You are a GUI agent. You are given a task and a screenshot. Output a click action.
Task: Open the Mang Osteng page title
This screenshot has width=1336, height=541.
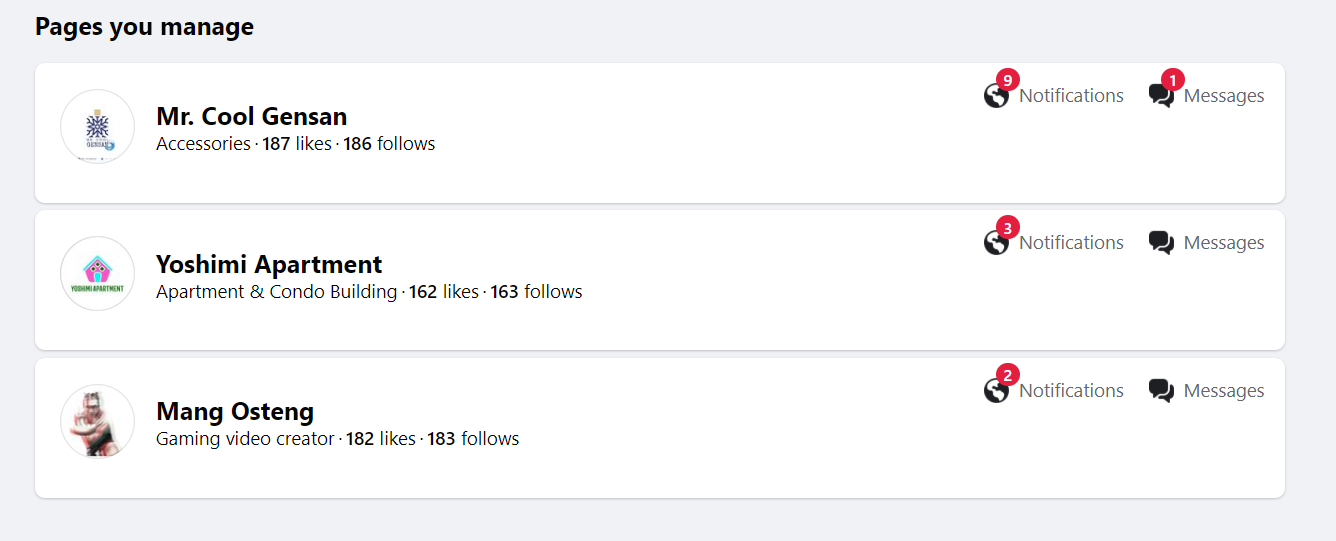pyautogui.click(x=235, y=412)
